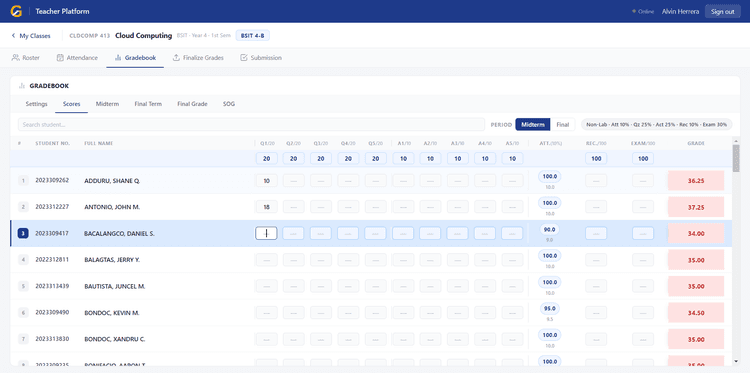Image resolution: width=750 pixels, height=373 pixels.
Task: Click the GRADE column header
Action: point(696,143)
